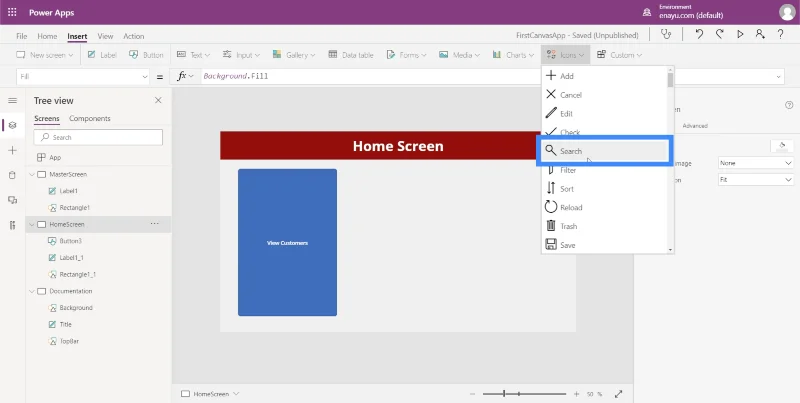The width and height of the screenshot is (800, 403).
Task: Open the background color fill picker
Action: pyautogui.click(x=782, y=146)
